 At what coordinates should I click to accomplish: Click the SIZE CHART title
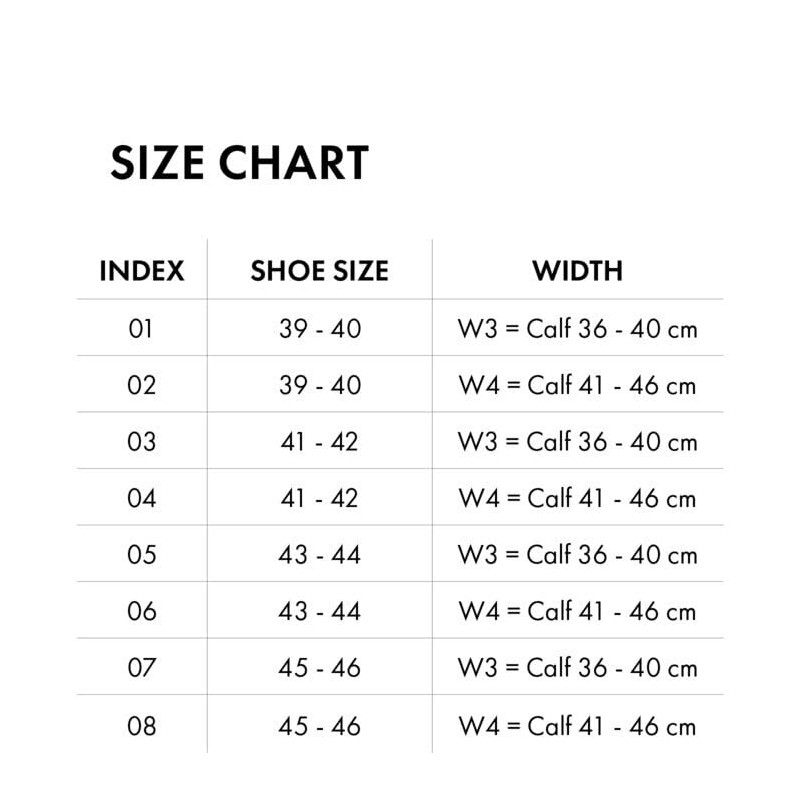point(239,163)
